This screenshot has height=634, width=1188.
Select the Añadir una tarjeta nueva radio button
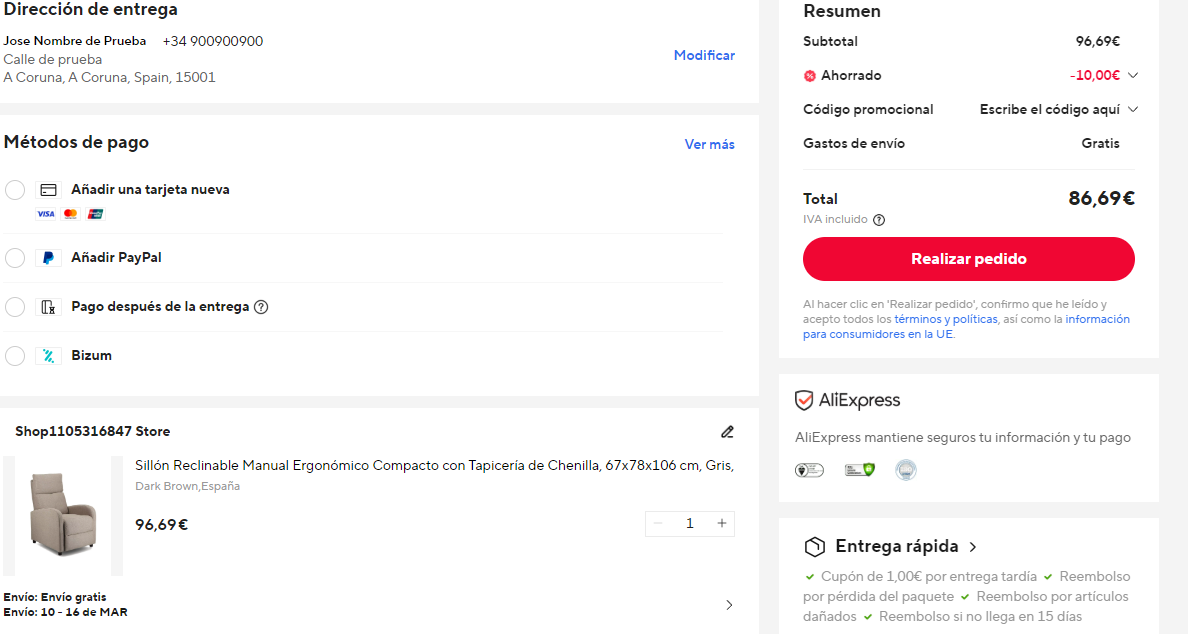coord(15,189)
